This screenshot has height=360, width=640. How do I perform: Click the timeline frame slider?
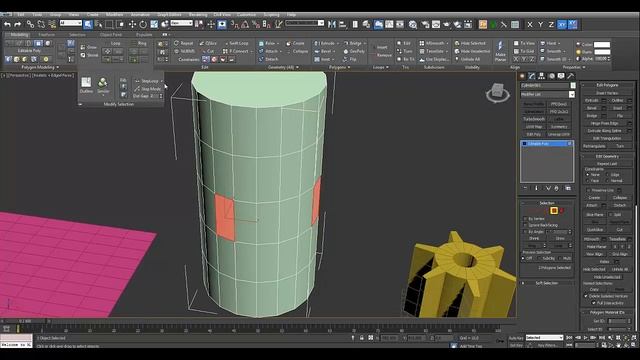[24, 321]
